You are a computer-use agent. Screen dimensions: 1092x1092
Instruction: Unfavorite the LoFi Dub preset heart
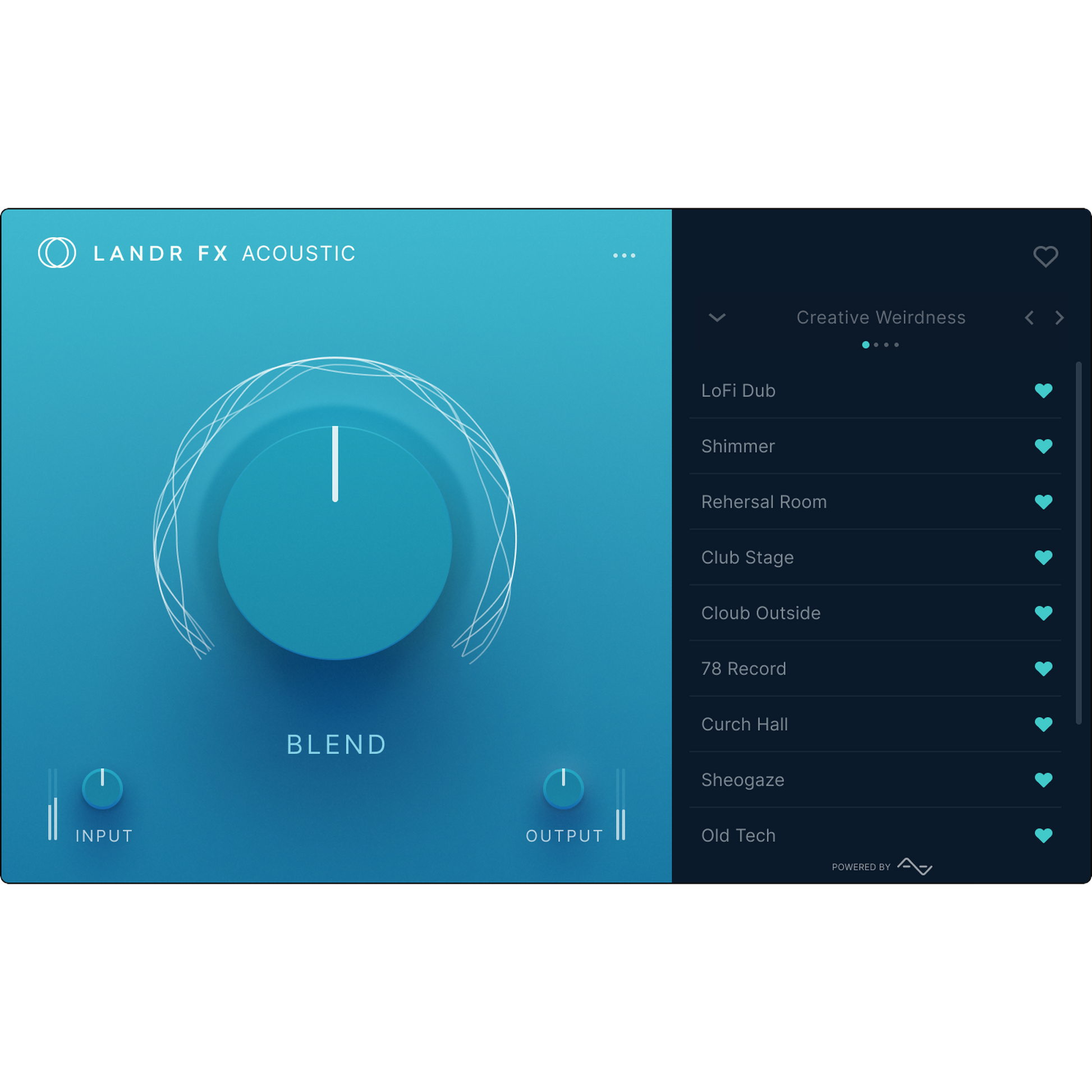click(x=1043, y=391)
